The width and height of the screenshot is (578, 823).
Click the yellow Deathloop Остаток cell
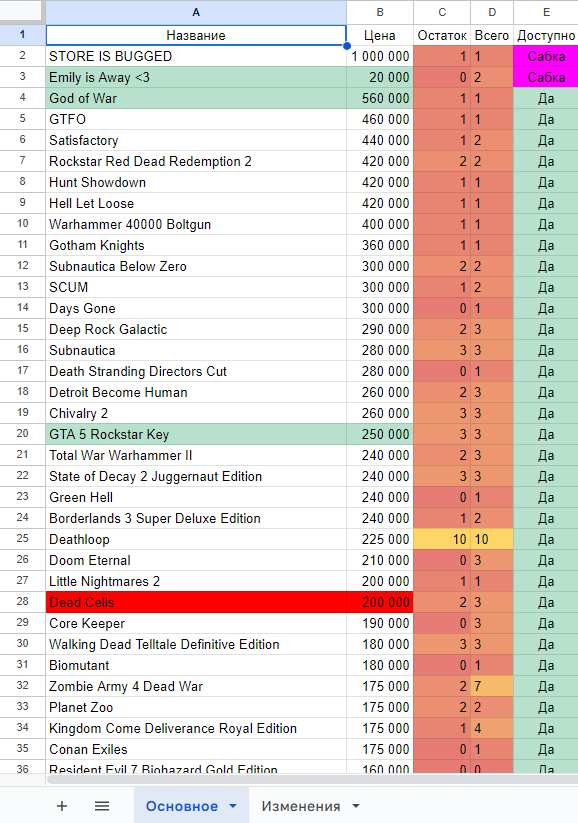(442, 539)
